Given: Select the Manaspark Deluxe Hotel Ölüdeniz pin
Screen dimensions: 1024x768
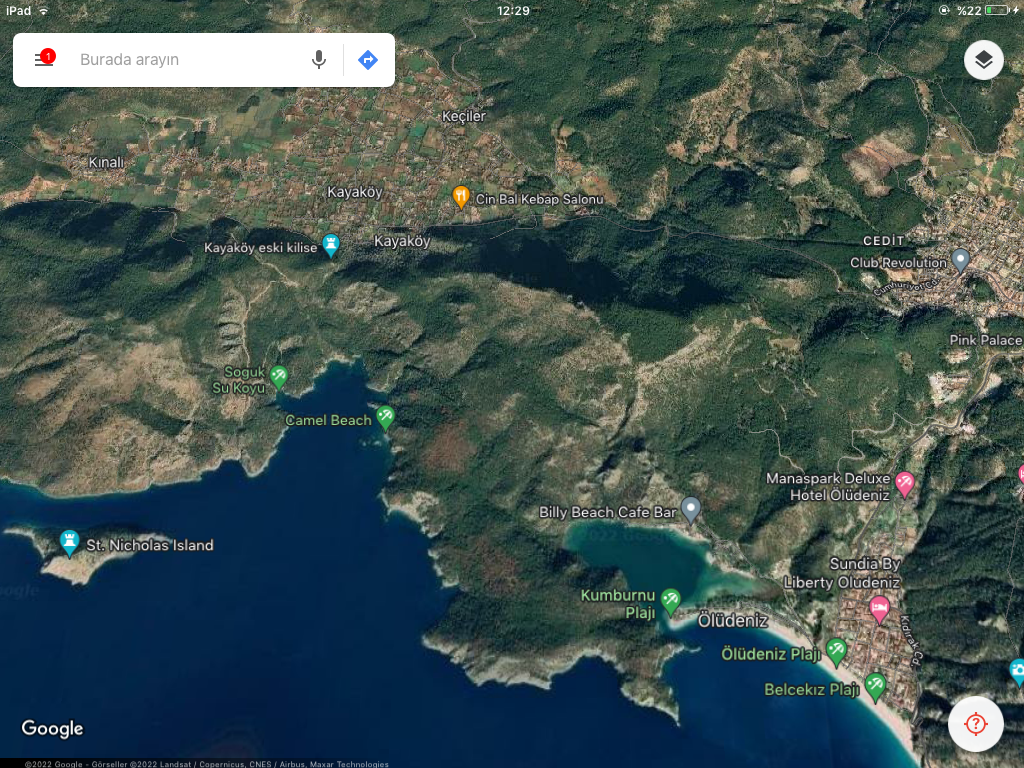Looking at the screenshot, I should coord(905,481).
